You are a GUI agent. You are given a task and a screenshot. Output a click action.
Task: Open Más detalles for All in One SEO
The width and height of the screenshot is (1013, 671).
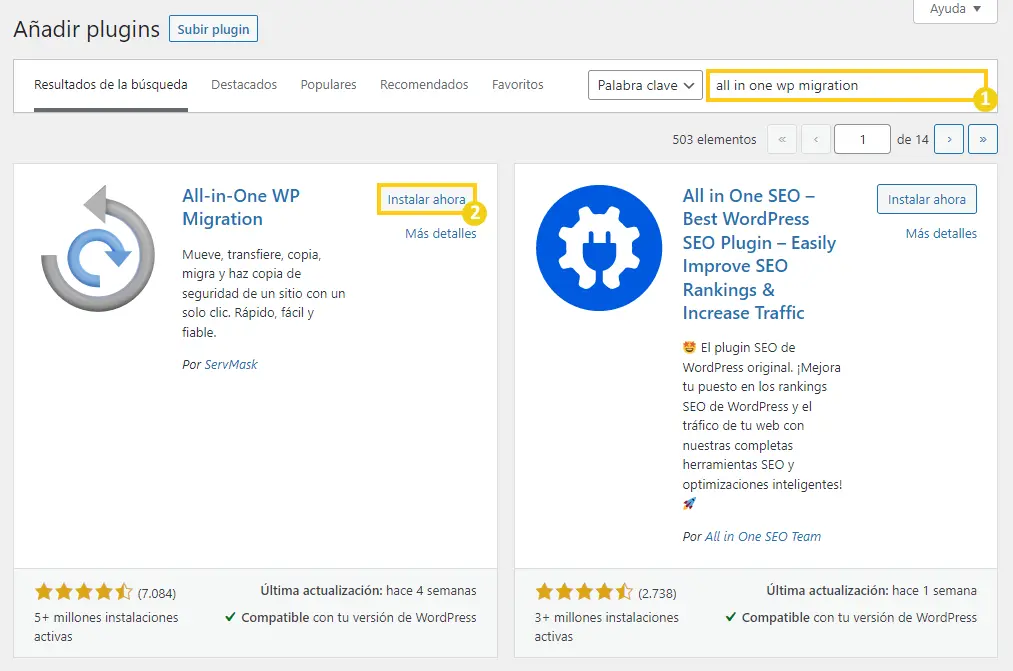941,234
